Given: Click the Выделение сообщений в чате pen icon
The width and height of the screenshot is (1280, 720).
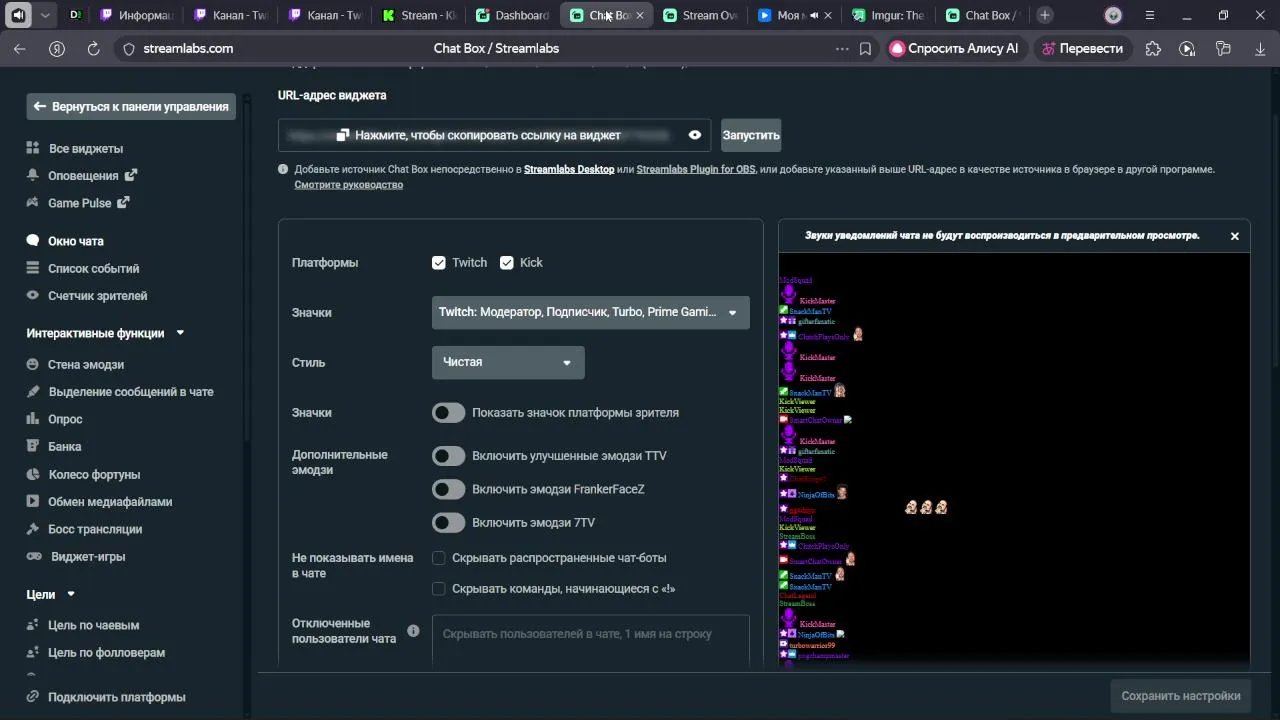Looking at the screenshot, I should pyautogui.click(x=33, y=391).
